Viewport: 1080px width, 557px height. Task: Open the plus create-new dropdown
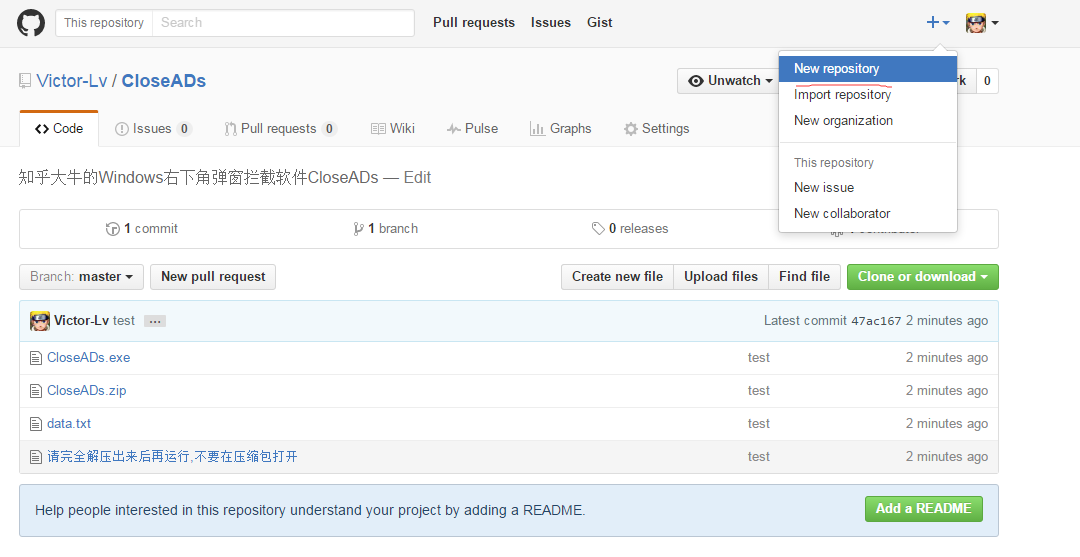(x=938, y=23)
